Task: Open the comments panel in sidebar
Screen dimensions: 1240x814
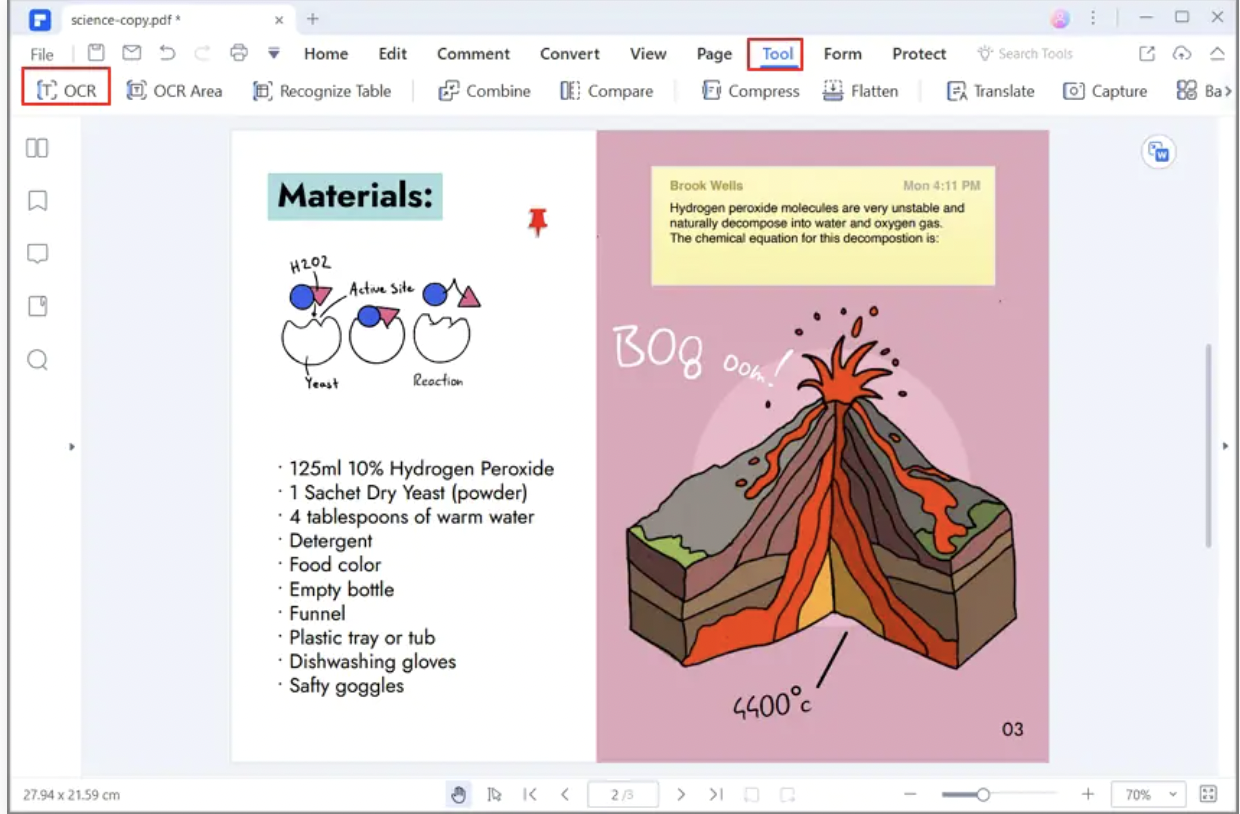Action: [37, 254]
